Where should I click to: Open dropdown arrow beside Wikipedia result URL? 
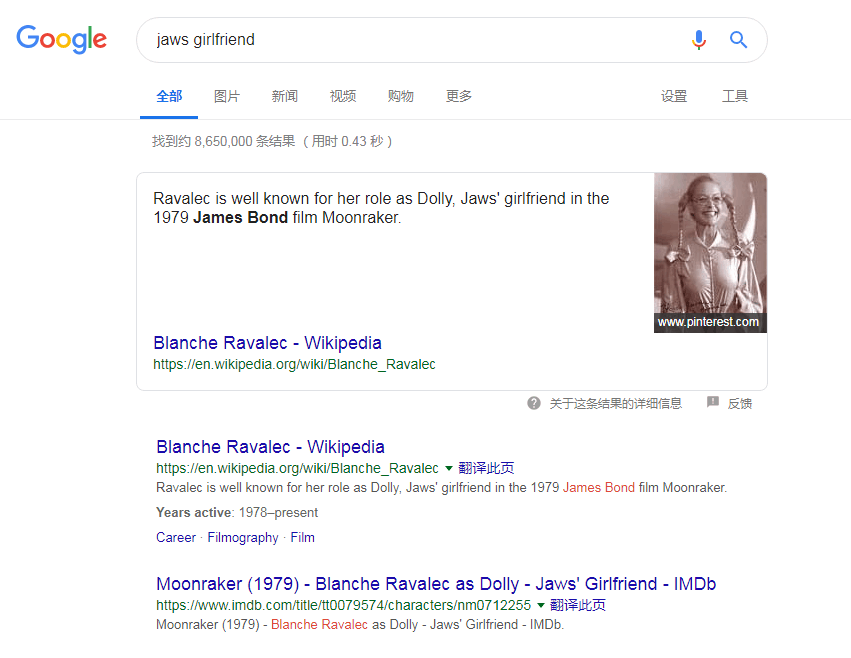tap(448, 468)
